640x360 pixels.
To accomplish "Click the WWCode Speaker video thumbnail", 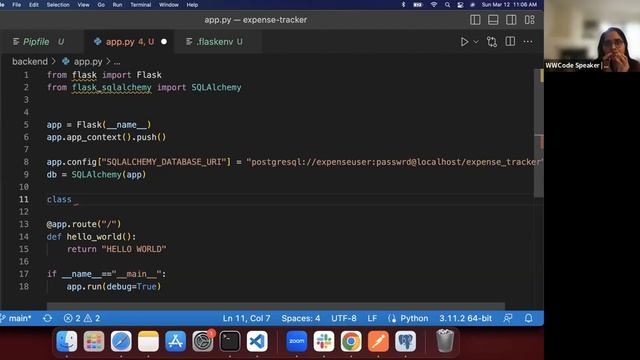I will click(592, 36).
